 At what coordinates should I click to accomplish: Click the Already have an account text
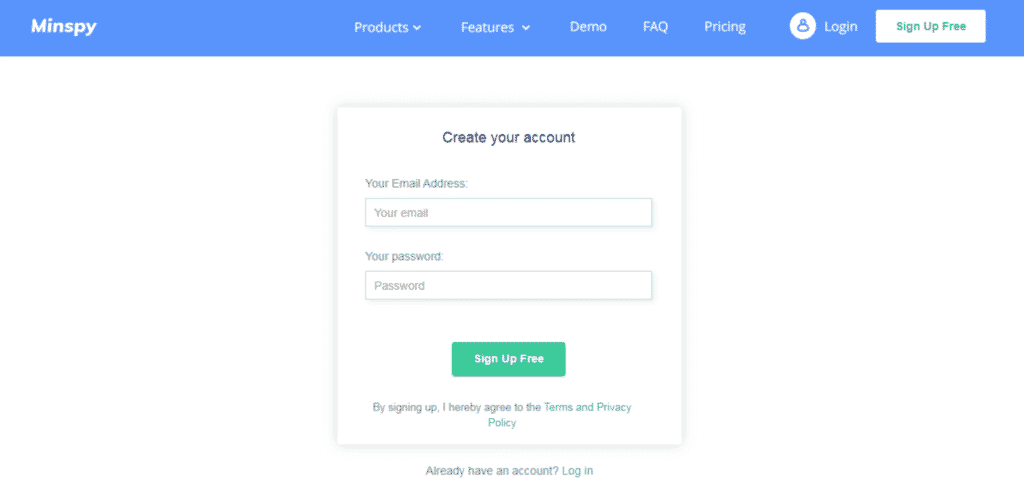click(491, 470)
